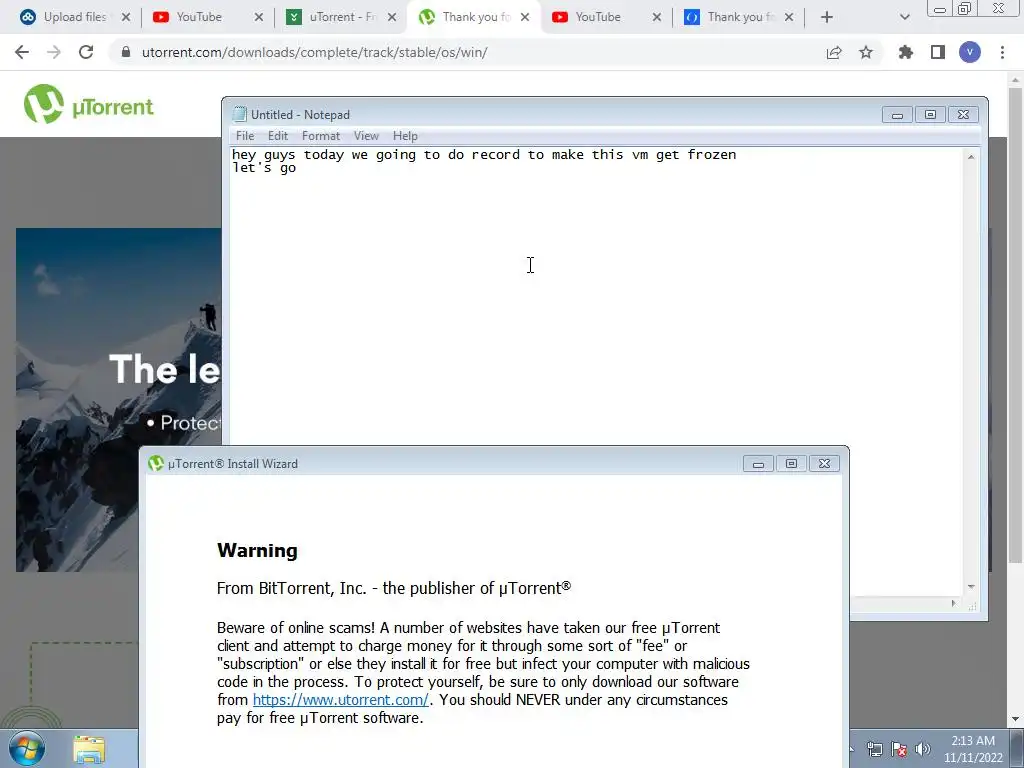This screenshot has height=768, width=1024.
Task: Open Notepad Format menu
Action: click(x=321, y=136)
